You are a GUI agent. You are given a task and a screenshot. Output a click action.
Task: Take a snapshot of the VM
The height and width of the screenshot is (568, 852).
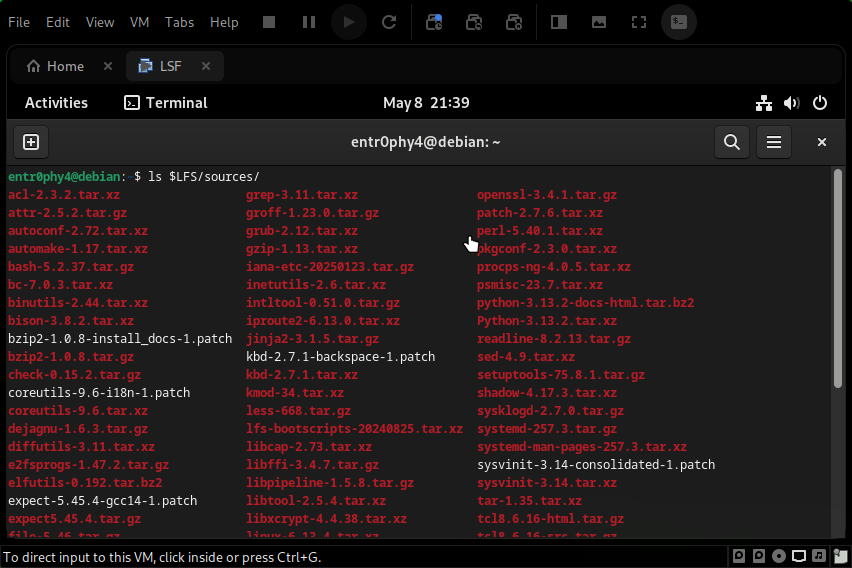tap(434, 22)
